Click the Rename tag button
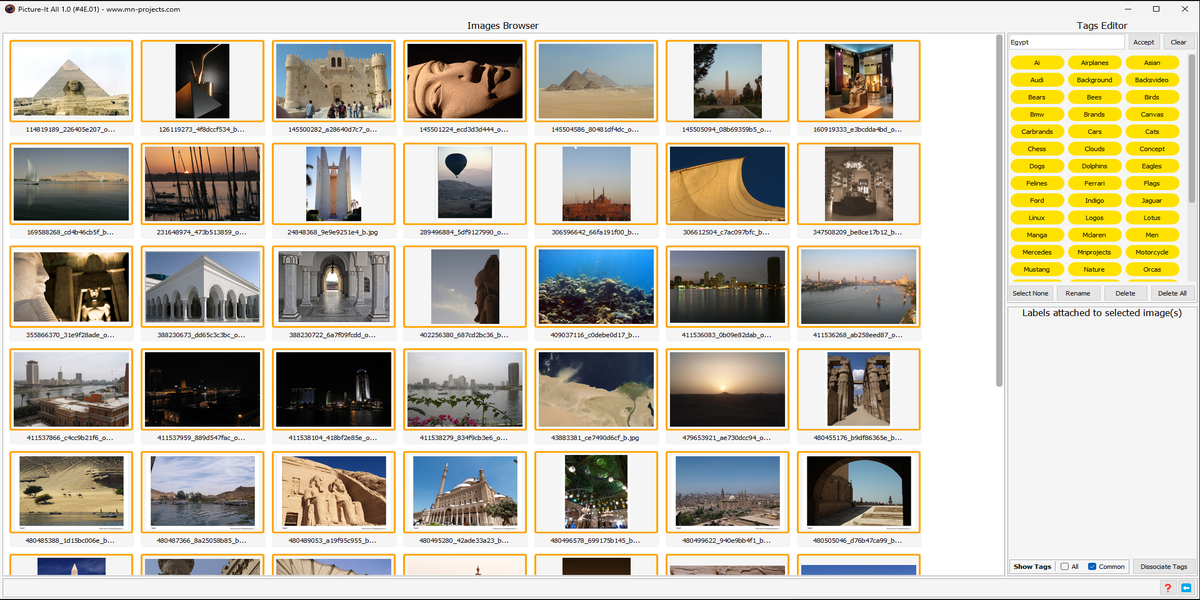1200x600 pixels. tap(1078, 293)
